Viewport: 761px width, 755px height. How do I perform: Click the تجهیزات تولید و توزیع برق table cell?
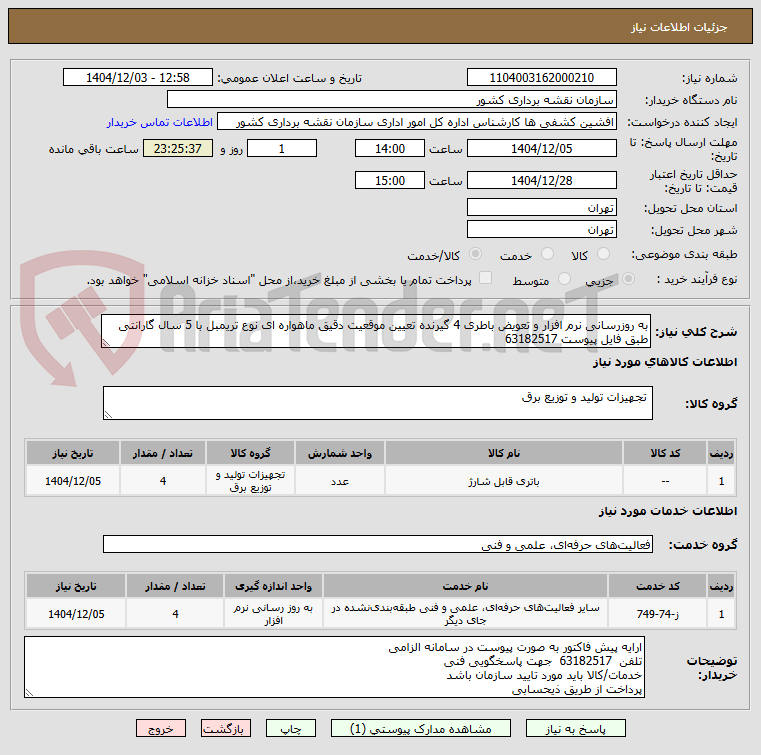point(250,481)
